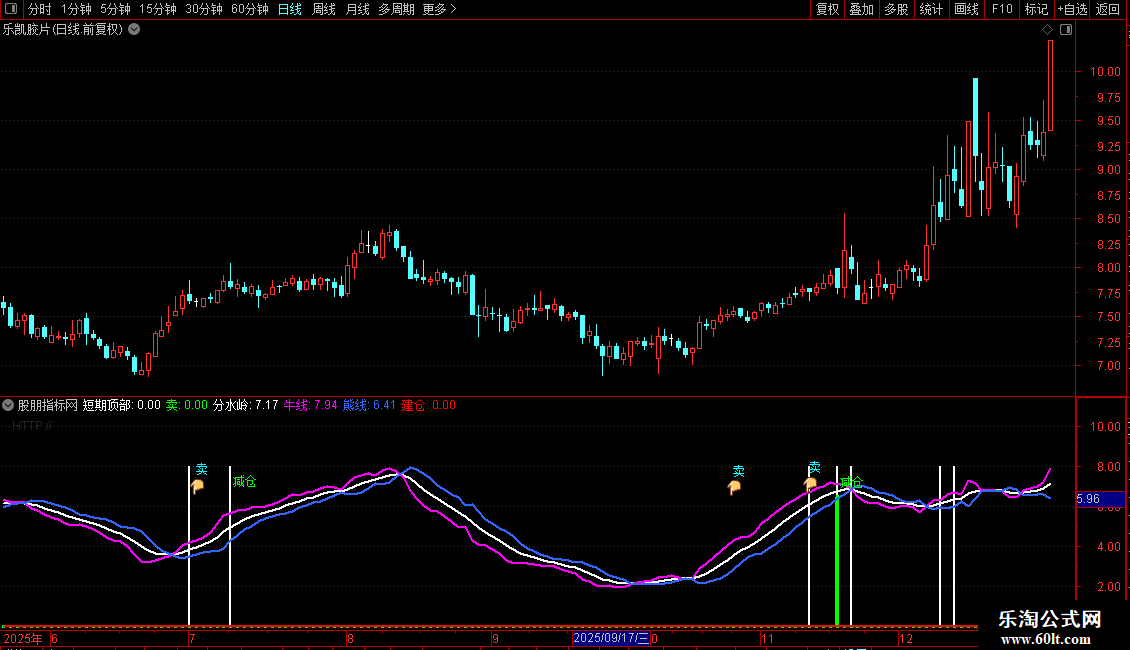Click the 卖 hand icon in mid-November
The width and height of the screenshot is (1130, 650).
[x=811, y=484]
